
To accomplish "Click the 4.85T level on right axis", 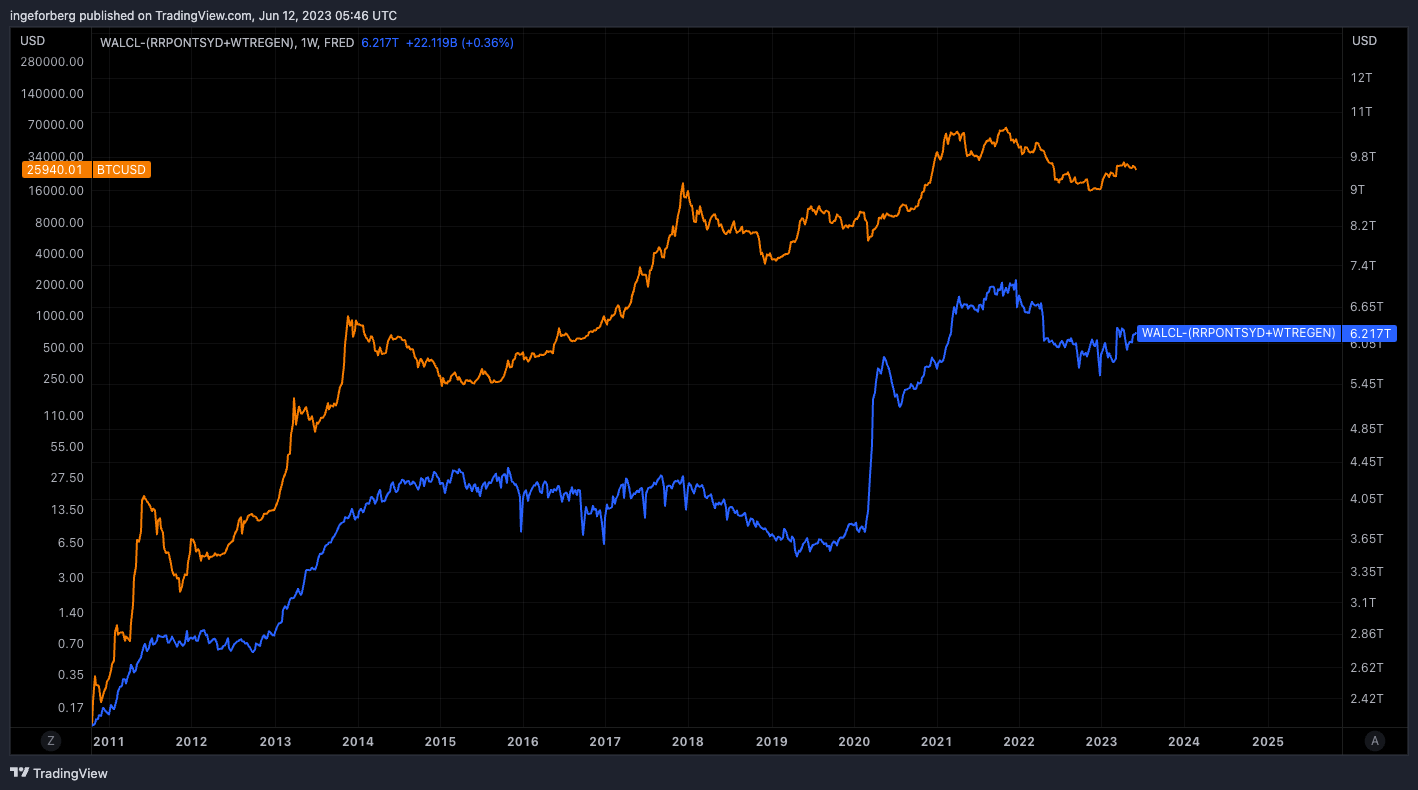I will pos(1367,429).
